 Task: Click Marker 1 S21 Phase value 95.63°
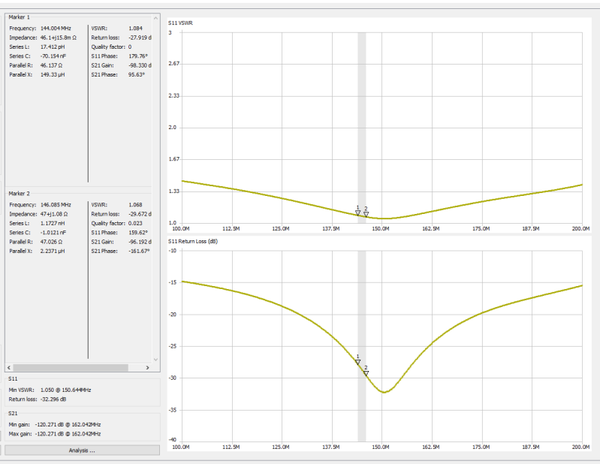pos(136,75)
